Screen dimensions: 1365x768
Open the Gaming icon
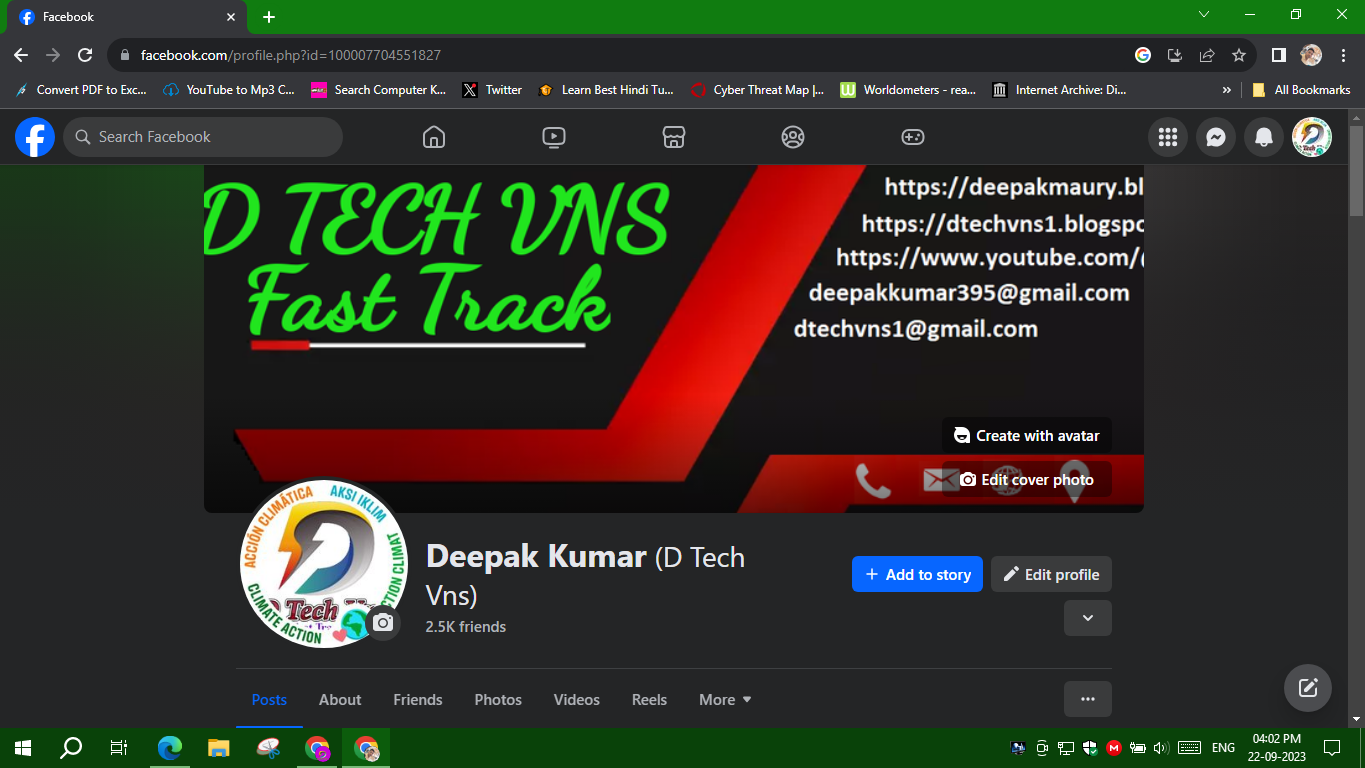(913, 137)
